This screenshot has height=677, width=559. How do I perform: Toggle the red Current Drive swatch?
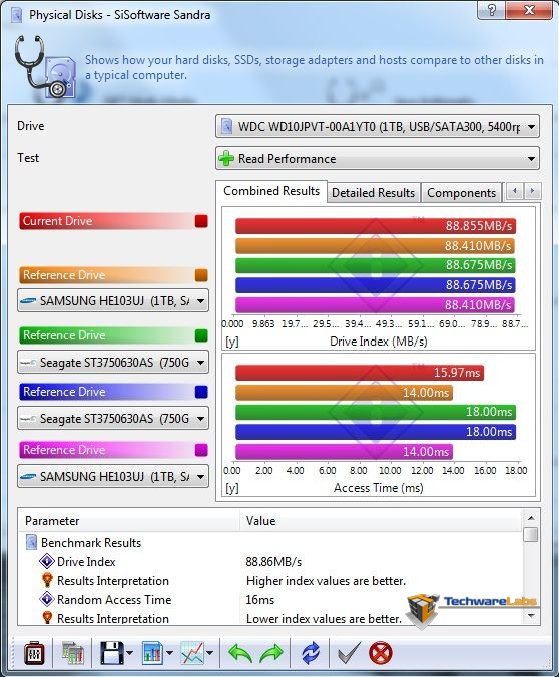(201, 221)
